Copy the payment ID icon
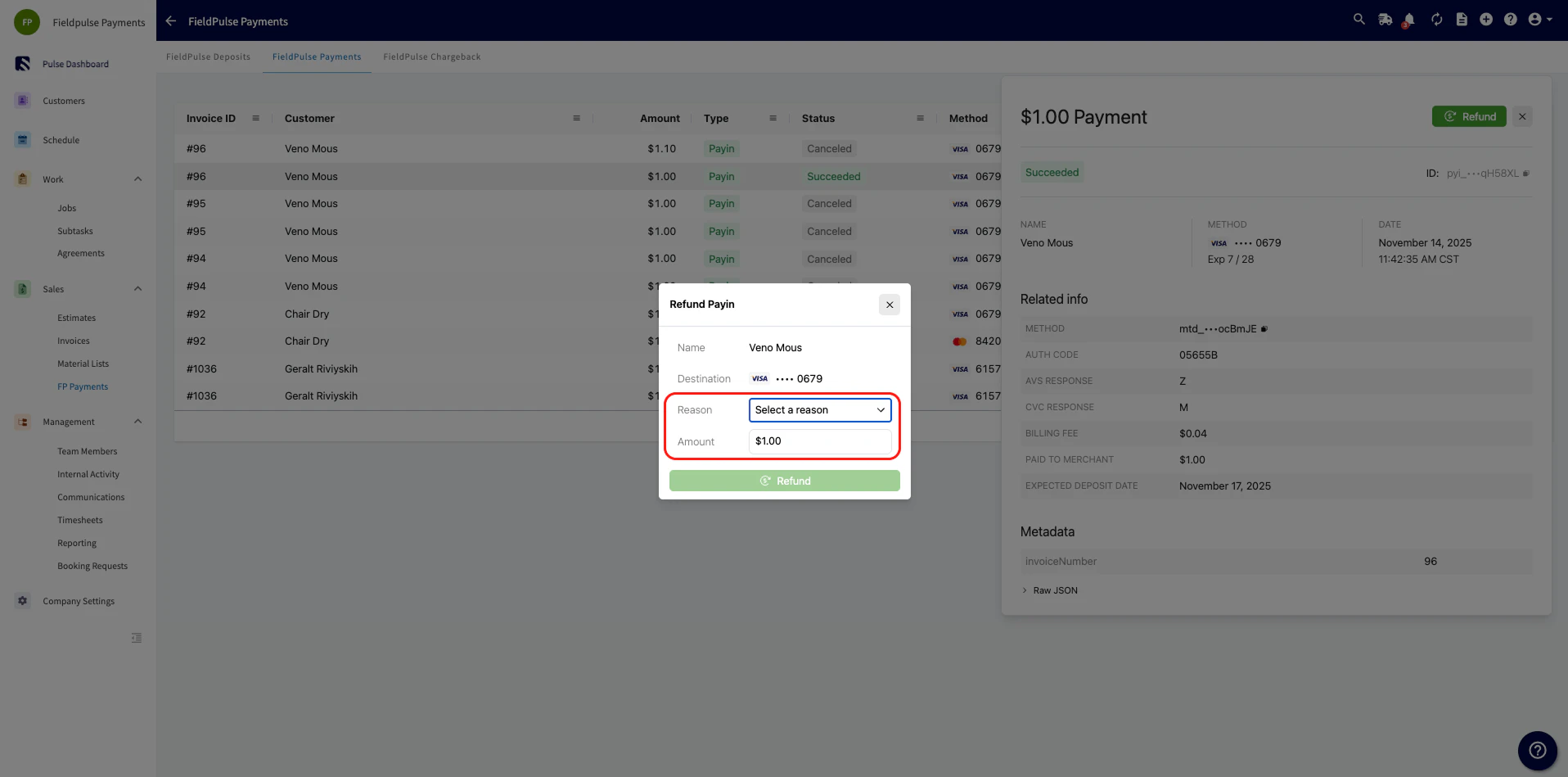 [1525, 174]
